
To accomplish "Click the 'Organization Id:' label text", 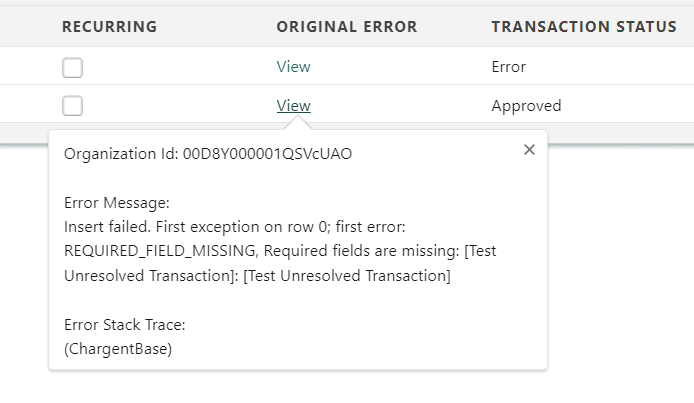I will [x=120, y=154].
